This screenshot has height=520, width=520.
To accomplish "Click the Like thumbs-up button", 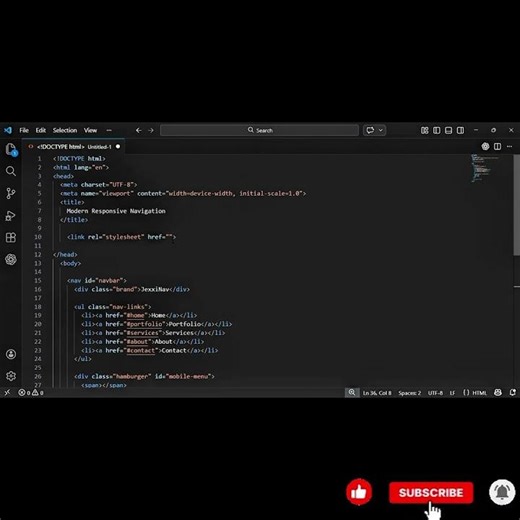I will (x=359, y=492).
